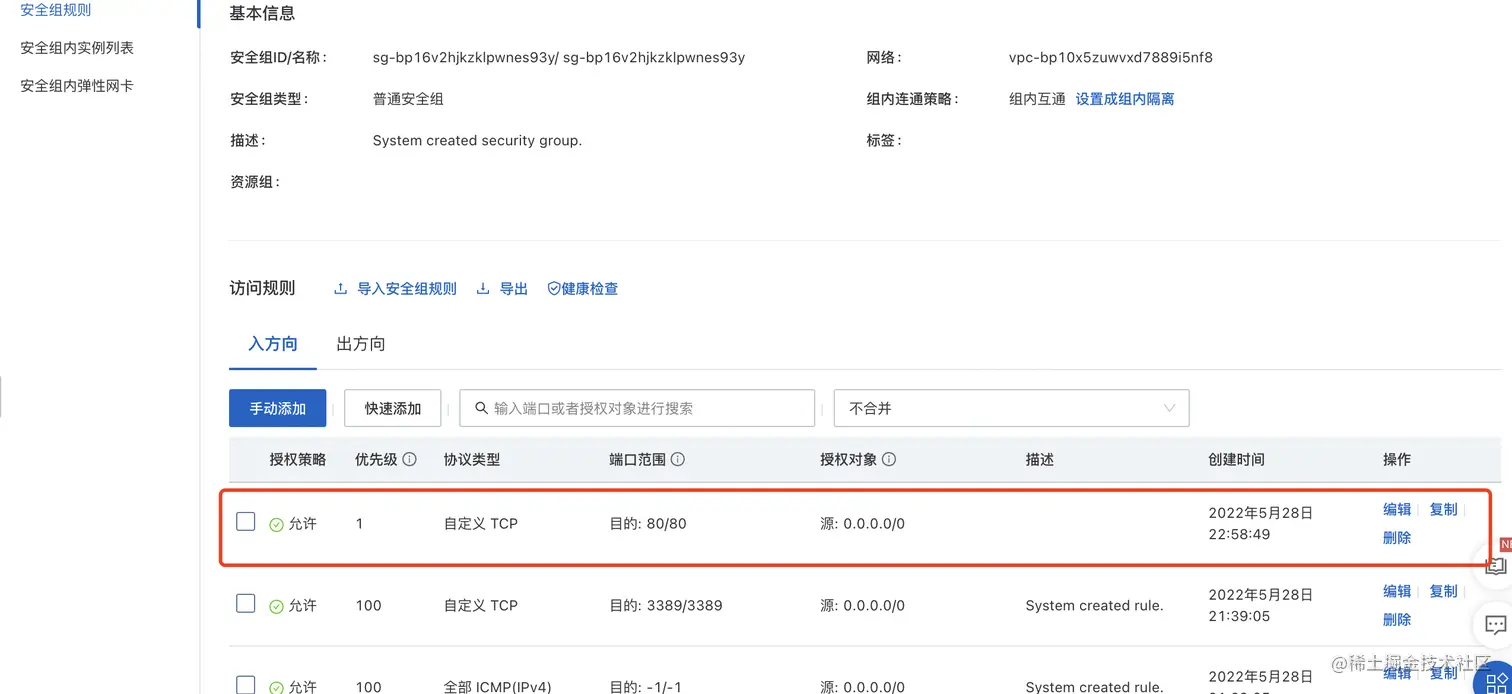Click creation time 2022年5月28日 21:39:05
This screenshot has height=694, width=1512.
point(1260,605)
